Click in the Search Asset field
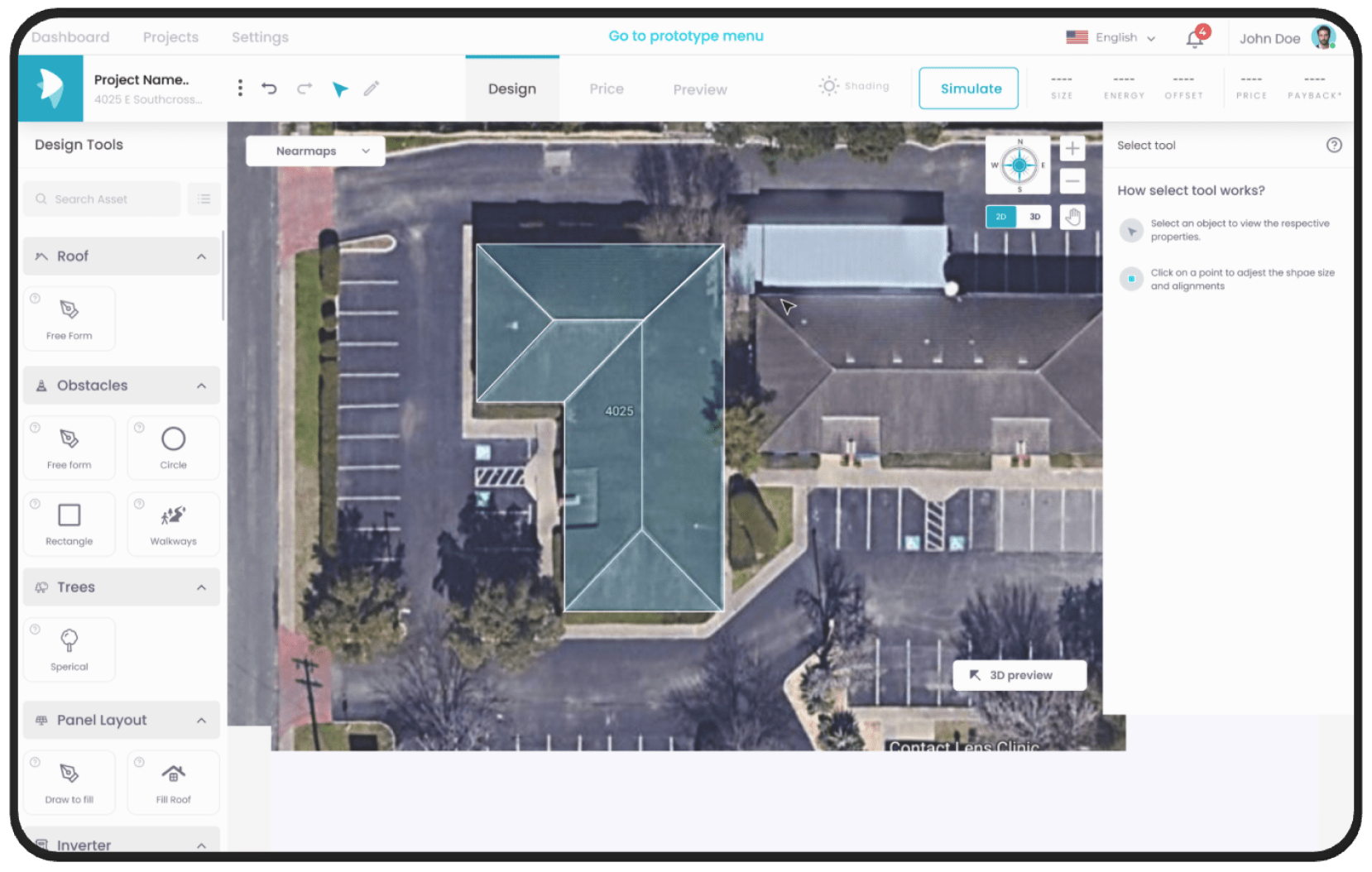This screenshot has width=1372, height=872. coord(102,199)
